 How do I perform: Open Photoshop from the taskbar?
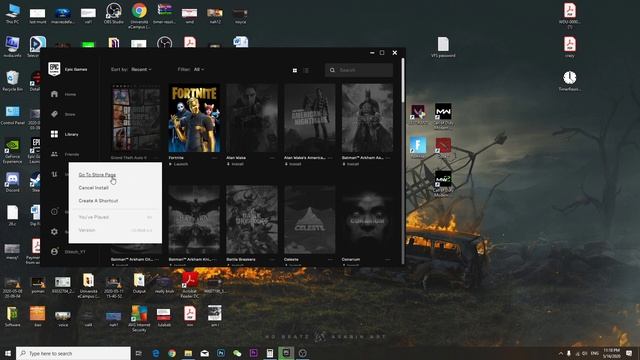[221, 353]
